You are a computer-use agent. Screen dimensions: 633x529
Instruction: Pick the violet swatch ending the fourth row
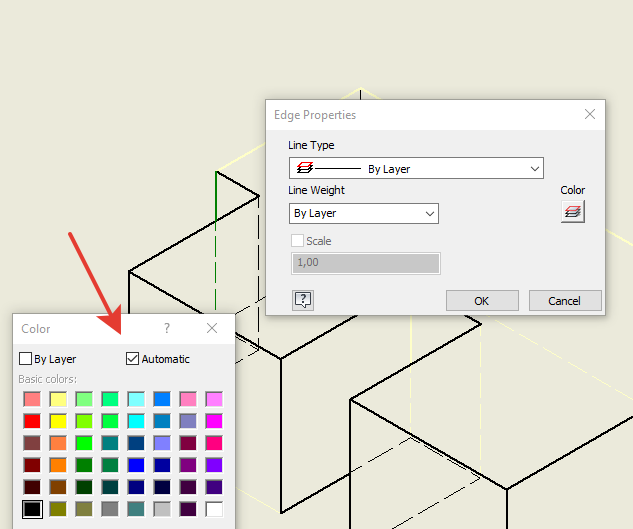point(214,465)
